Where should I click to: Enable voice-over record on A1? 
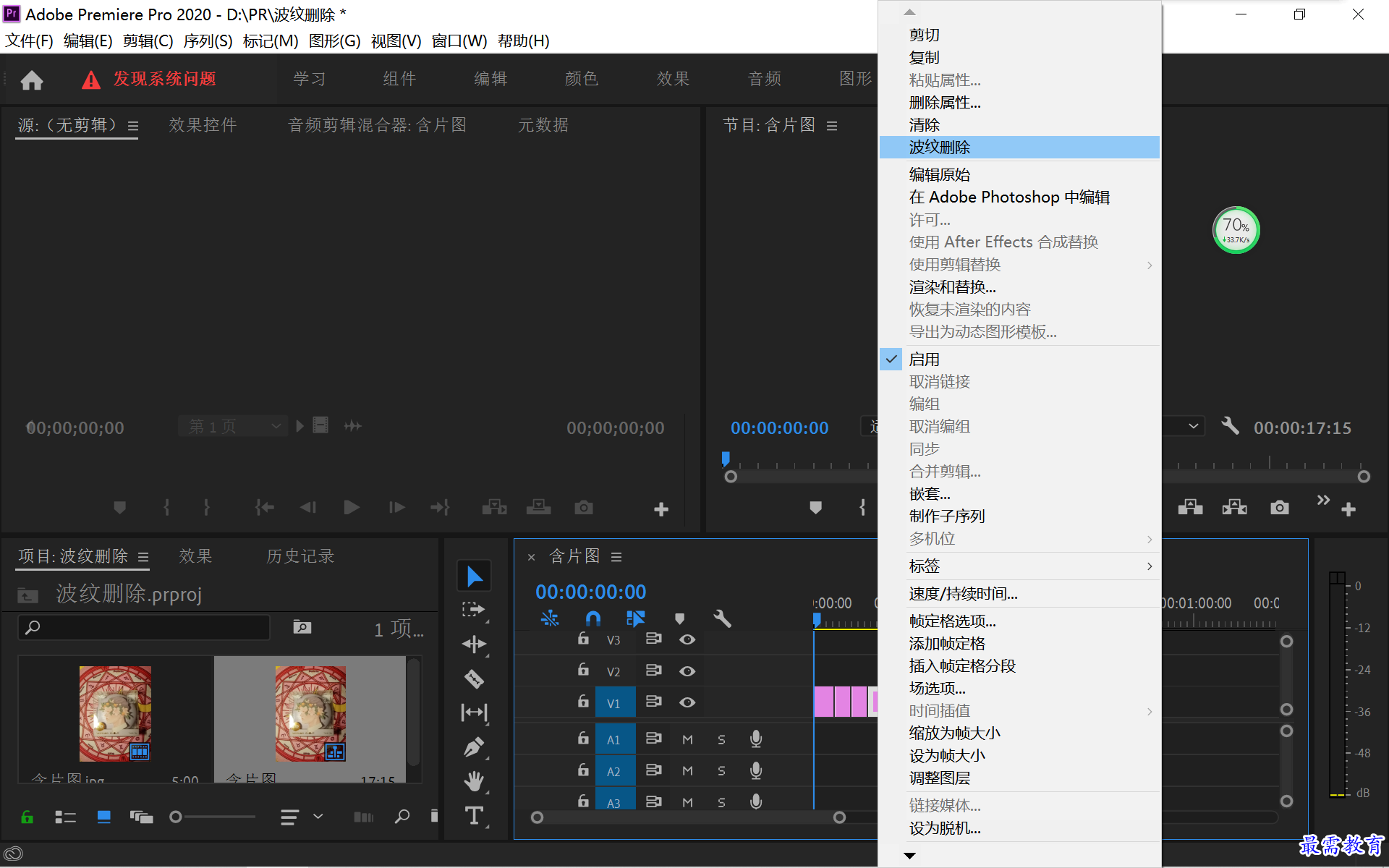(x=756, y=739)
